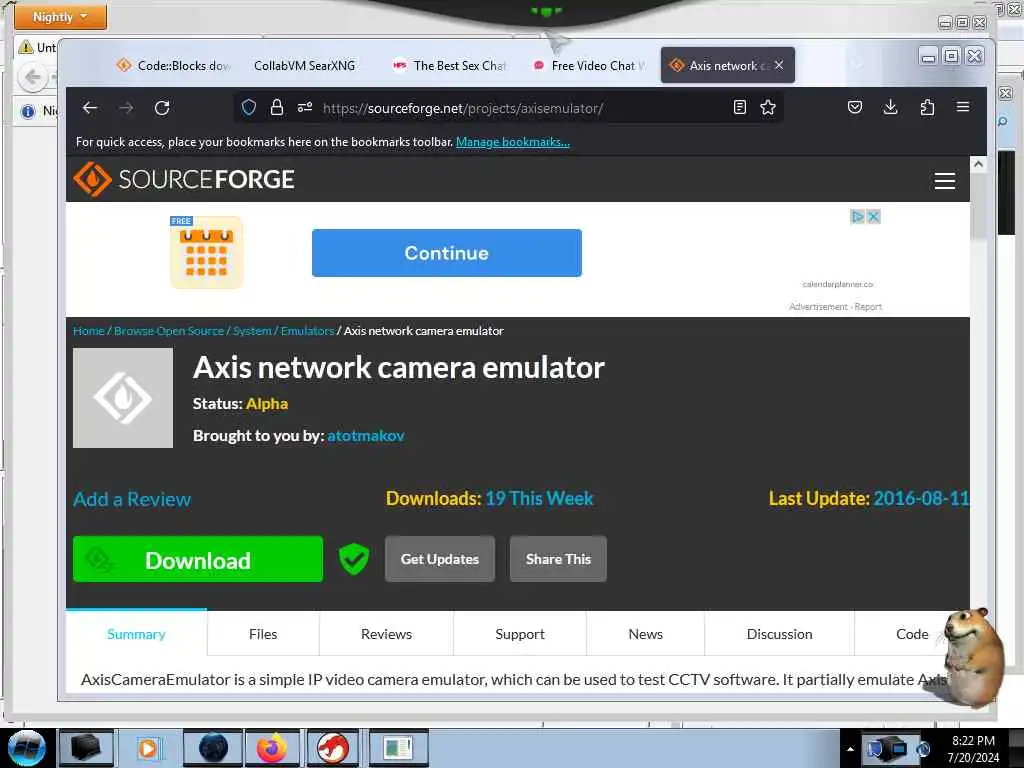Open site permissions icon in address bar
The width and height of the screenshot is (1024, 768).
point(305,108)
